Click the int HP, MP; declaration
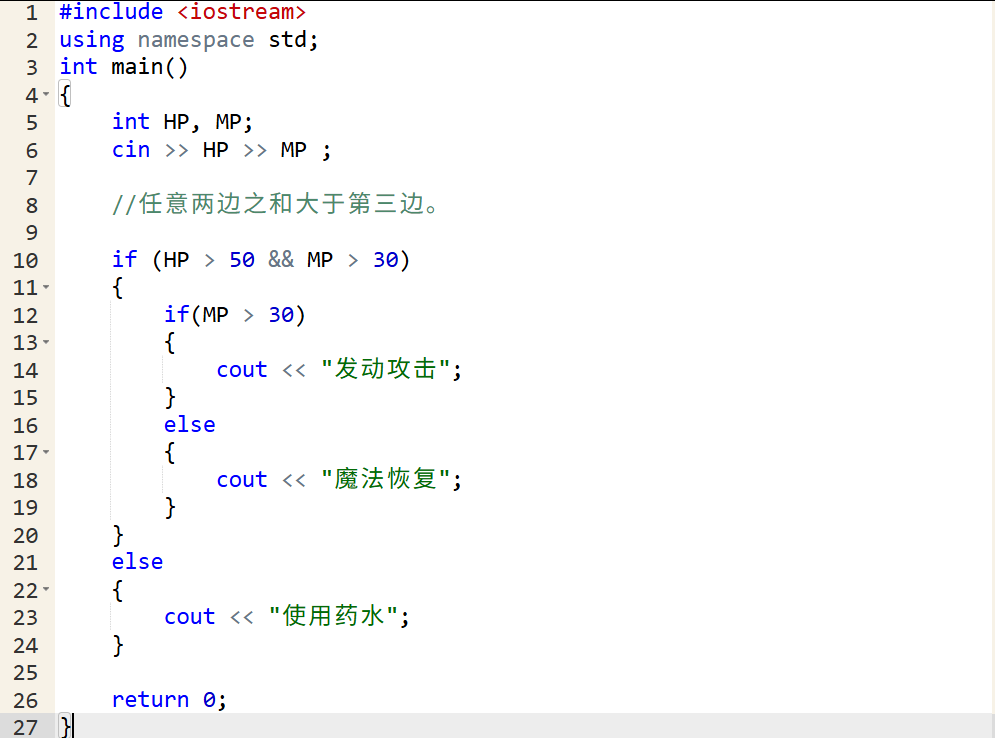Viewport: 995px width, 738px height. click(183, 122)
